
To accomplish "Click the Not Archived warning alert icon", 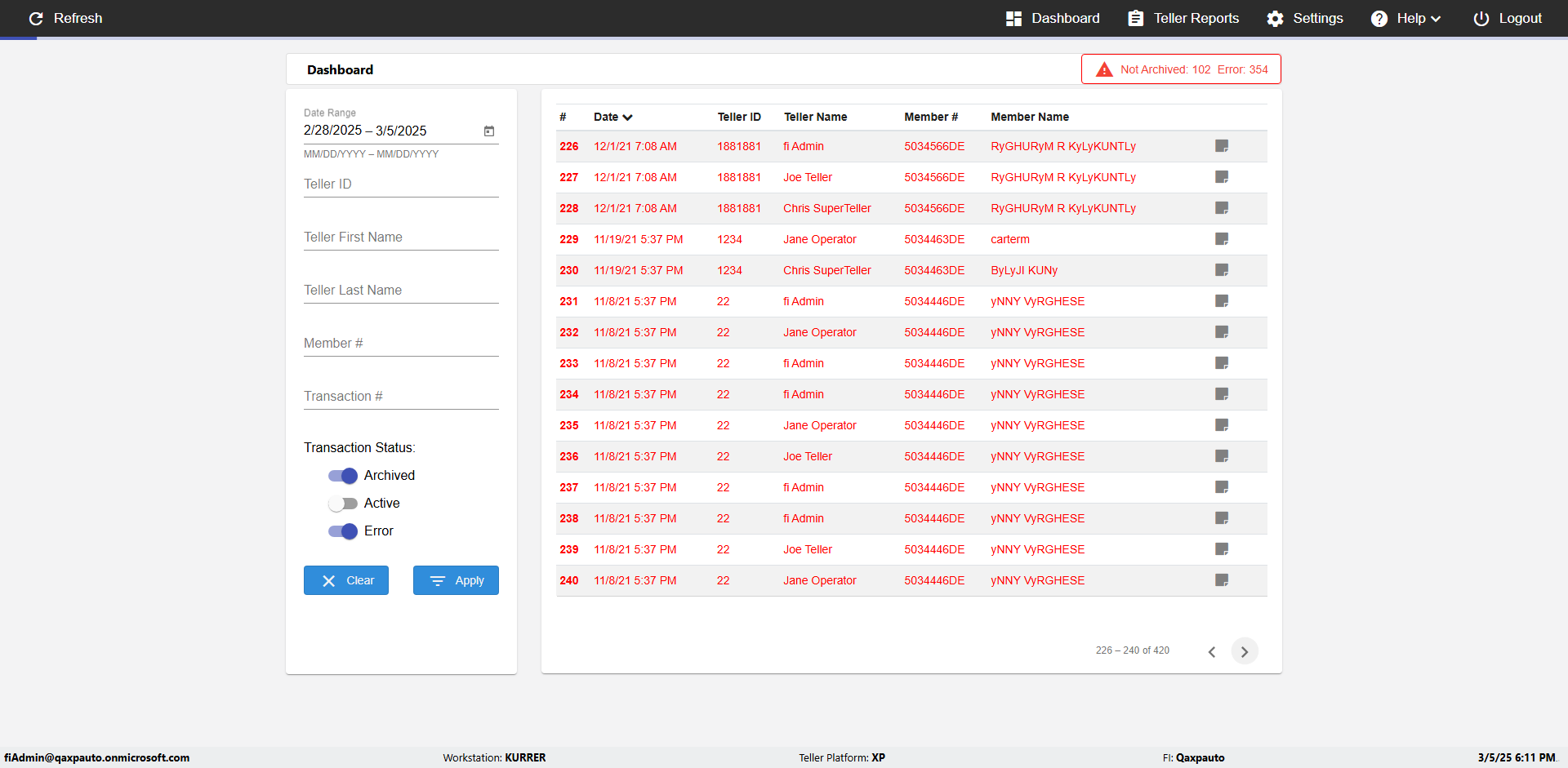I will (1104, 69).
